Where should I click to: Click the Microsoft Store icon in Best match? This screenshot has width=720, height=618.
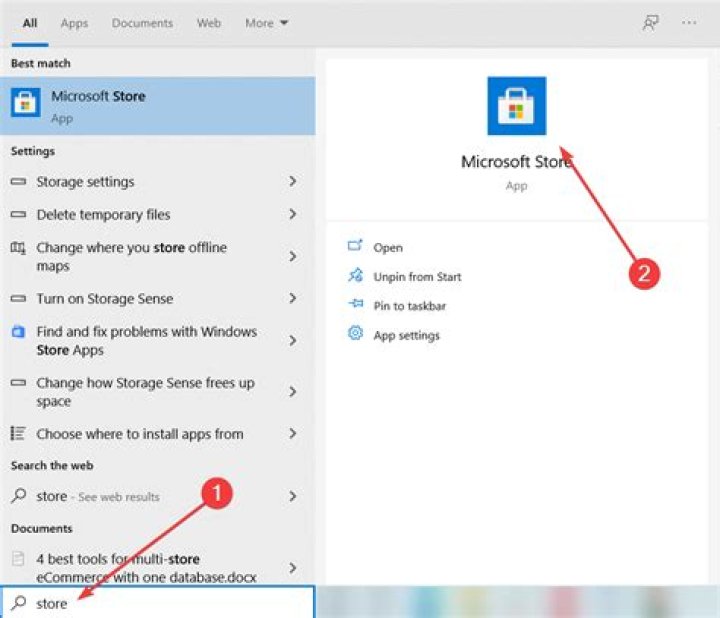(25, 103)
